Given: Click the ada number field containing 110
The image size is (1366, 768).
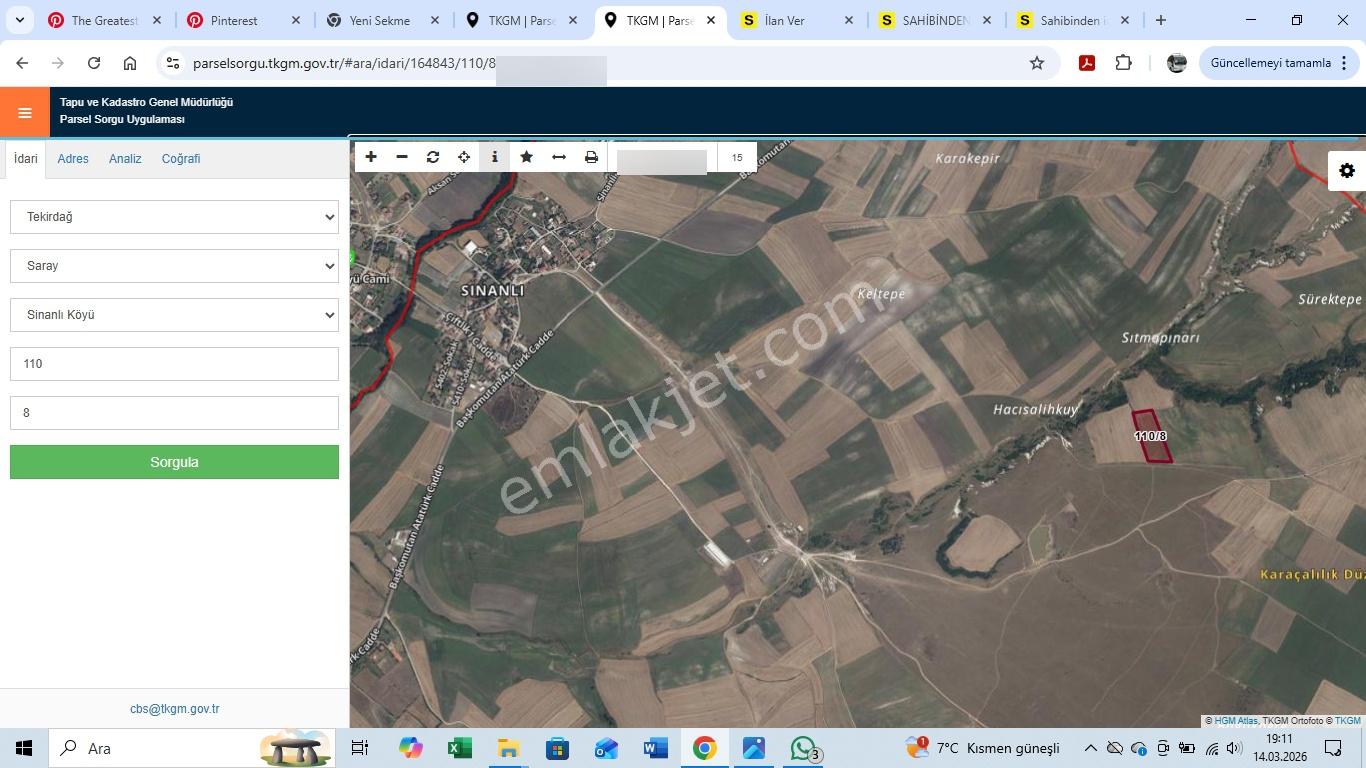Looking at the screenshot, I should click(174, 364).
